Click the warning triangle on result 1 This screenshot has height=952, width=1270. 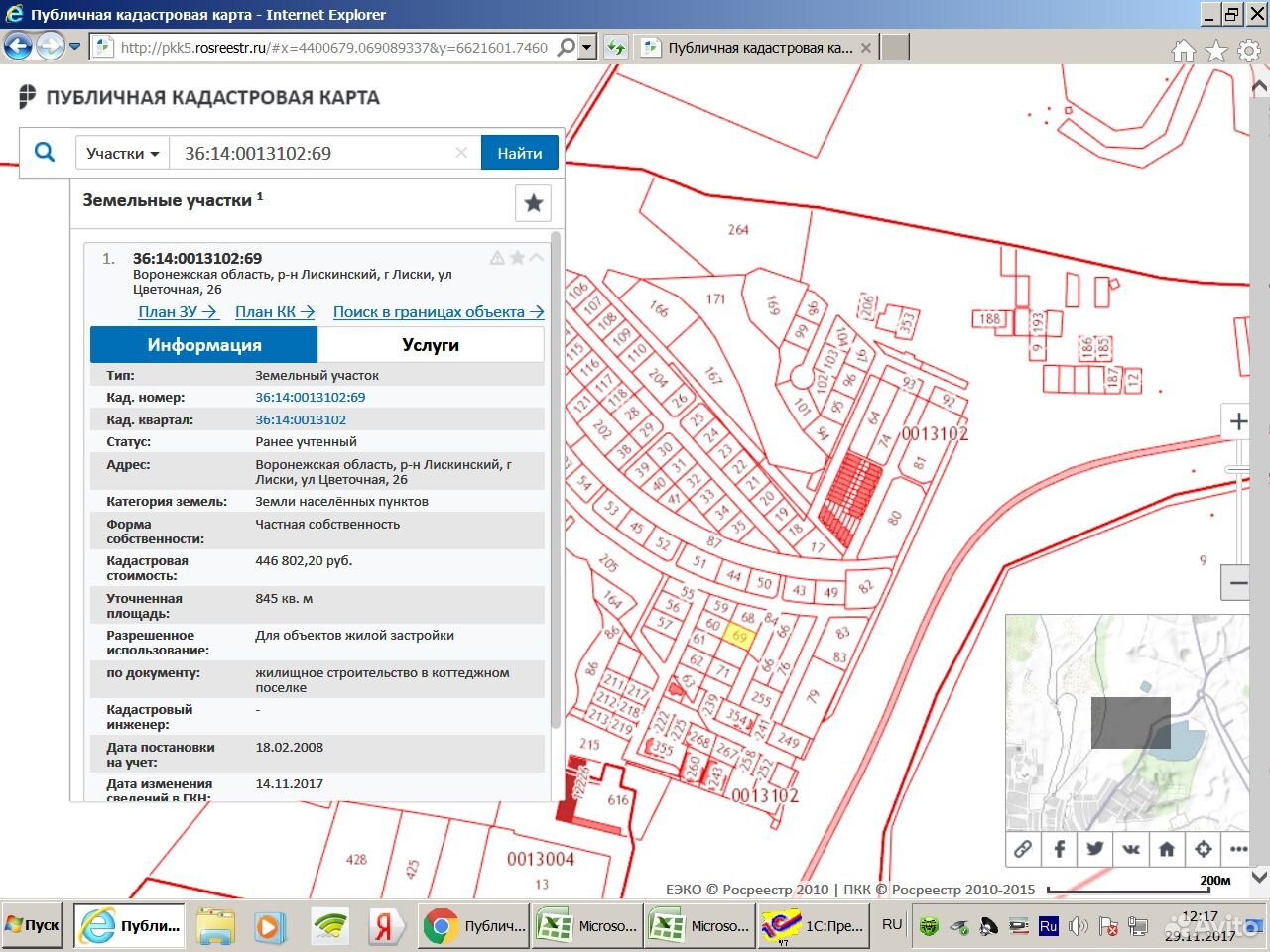[497, 258]
